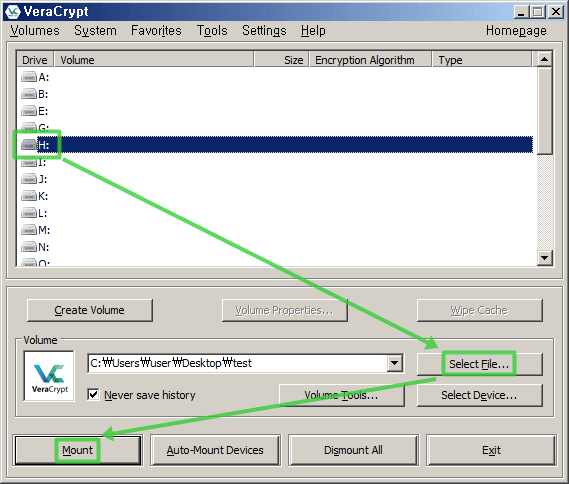Click the Dismount All button
The width and height of the screenshot is (569, 484).
coord(353,450)
